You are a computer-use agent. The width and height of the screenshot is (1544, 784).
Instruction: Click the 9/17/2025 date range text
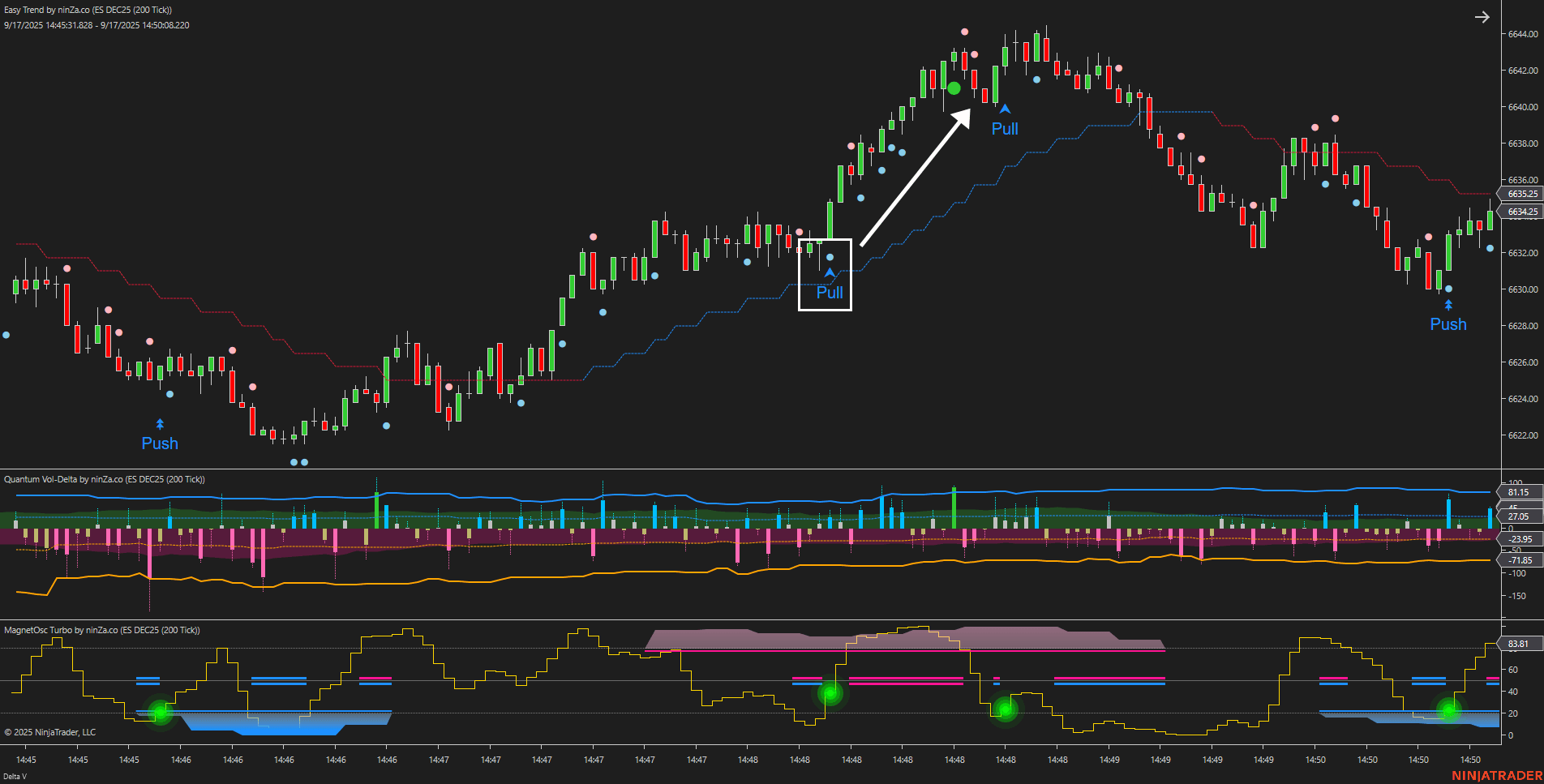pyautogui.click(x=96, y=25)
